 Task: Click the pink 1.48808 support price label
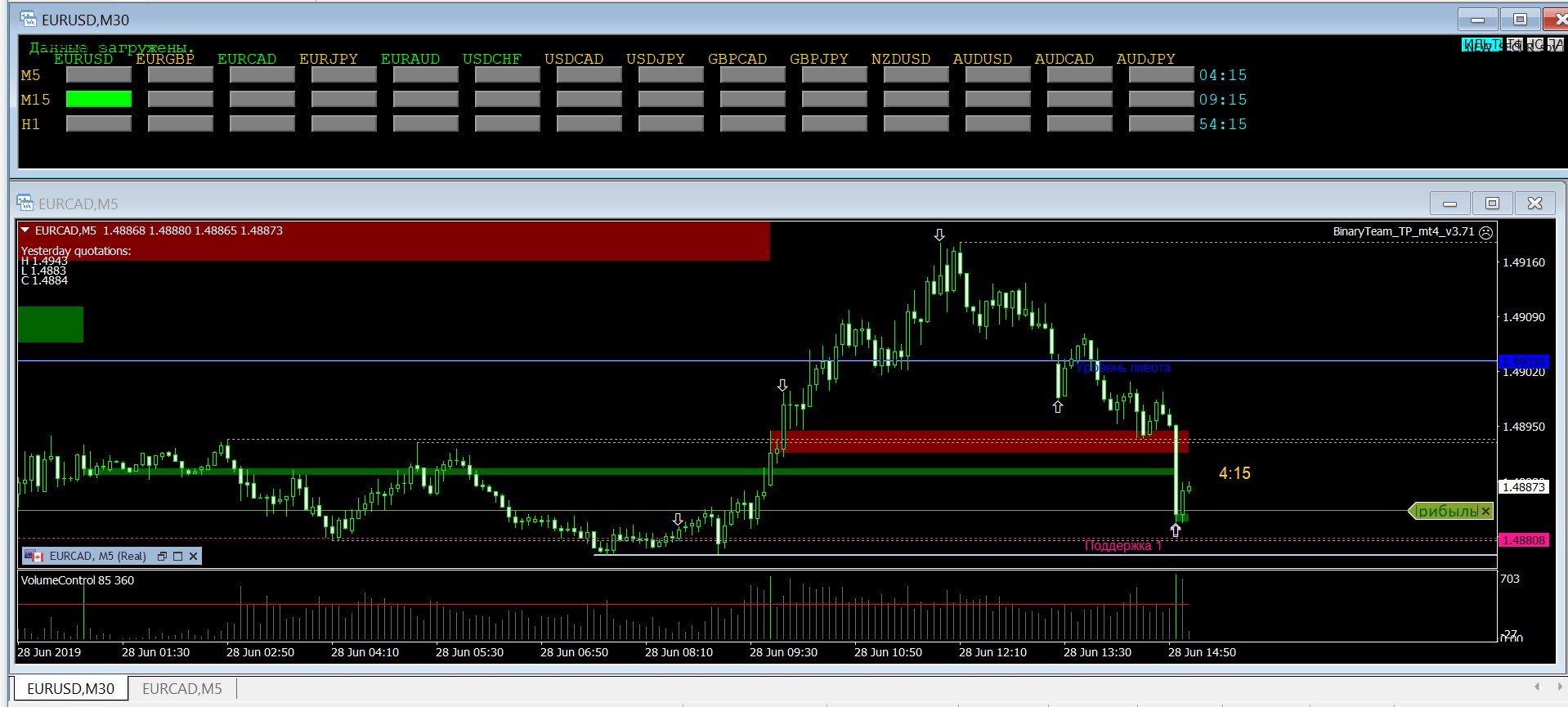[1523, 540]
